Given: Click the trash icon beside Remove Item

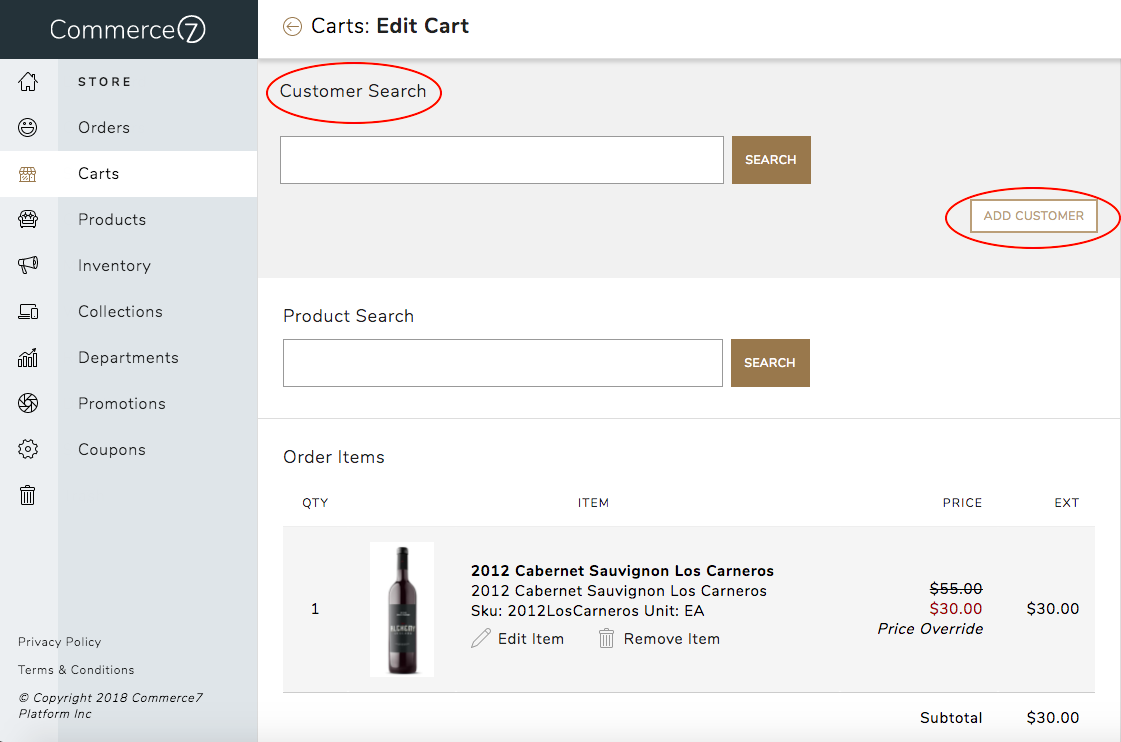Looking at the screenshot, I should pos(606,638).
